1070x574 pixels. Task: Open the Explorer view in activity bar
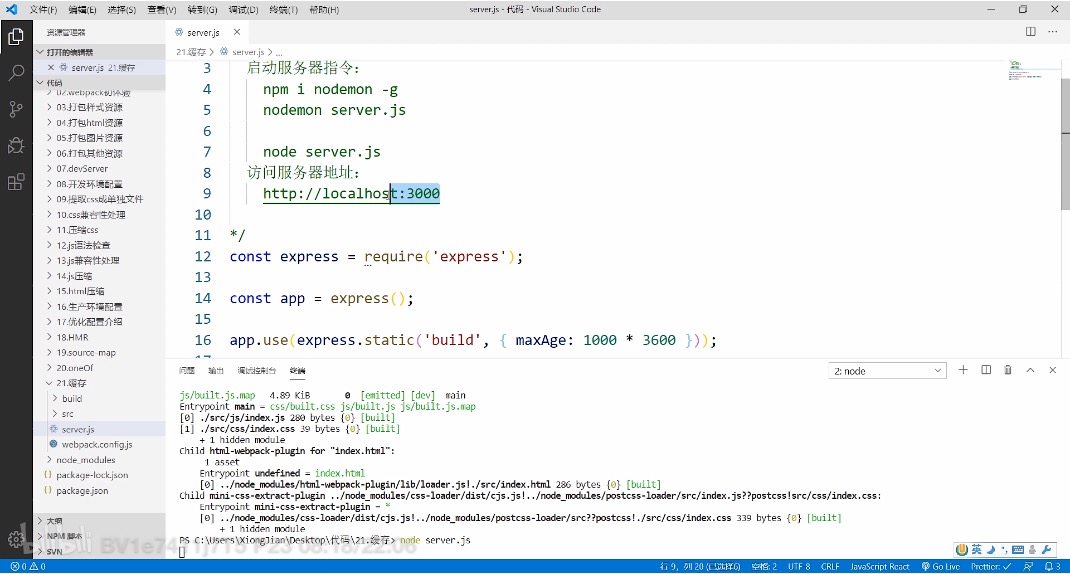click(16, 36)
